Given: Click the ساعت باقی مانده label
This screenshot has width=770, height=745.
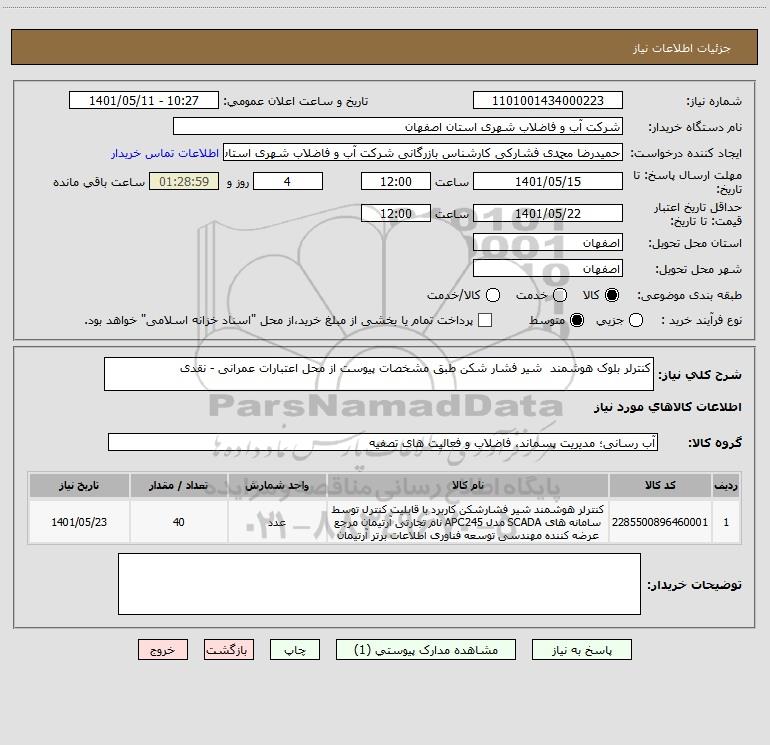Looking at the screenshot, I should click(x=99, y=182).
